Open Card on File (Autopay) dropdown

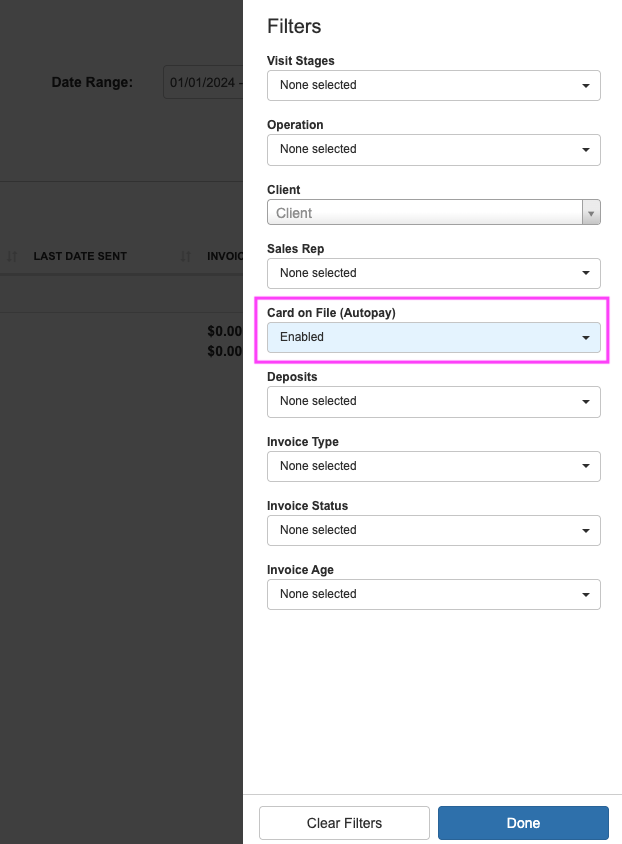pos(433,338)
